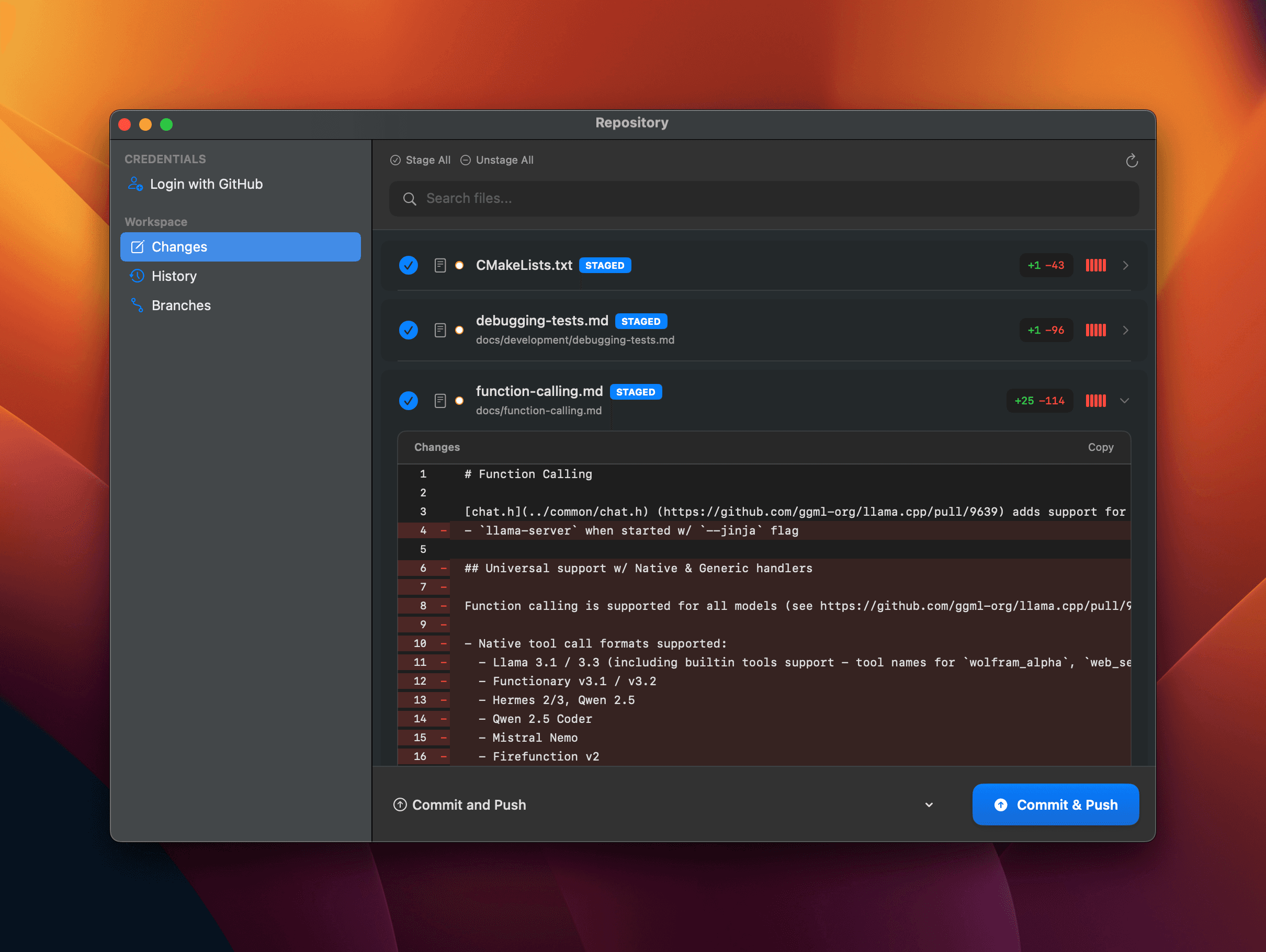Click the STAGED badge on CMakeLists.txt
1266x952 pixels.
point(605,266)
